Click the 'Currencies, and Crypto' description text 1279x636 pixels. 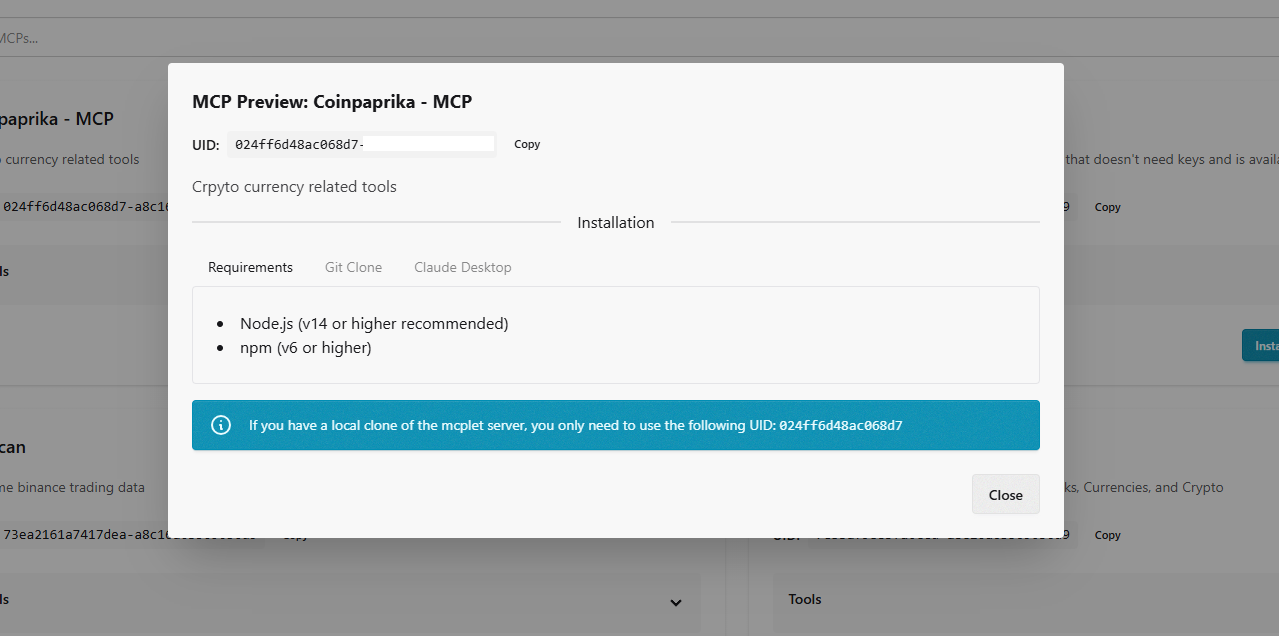point(1144,487)
